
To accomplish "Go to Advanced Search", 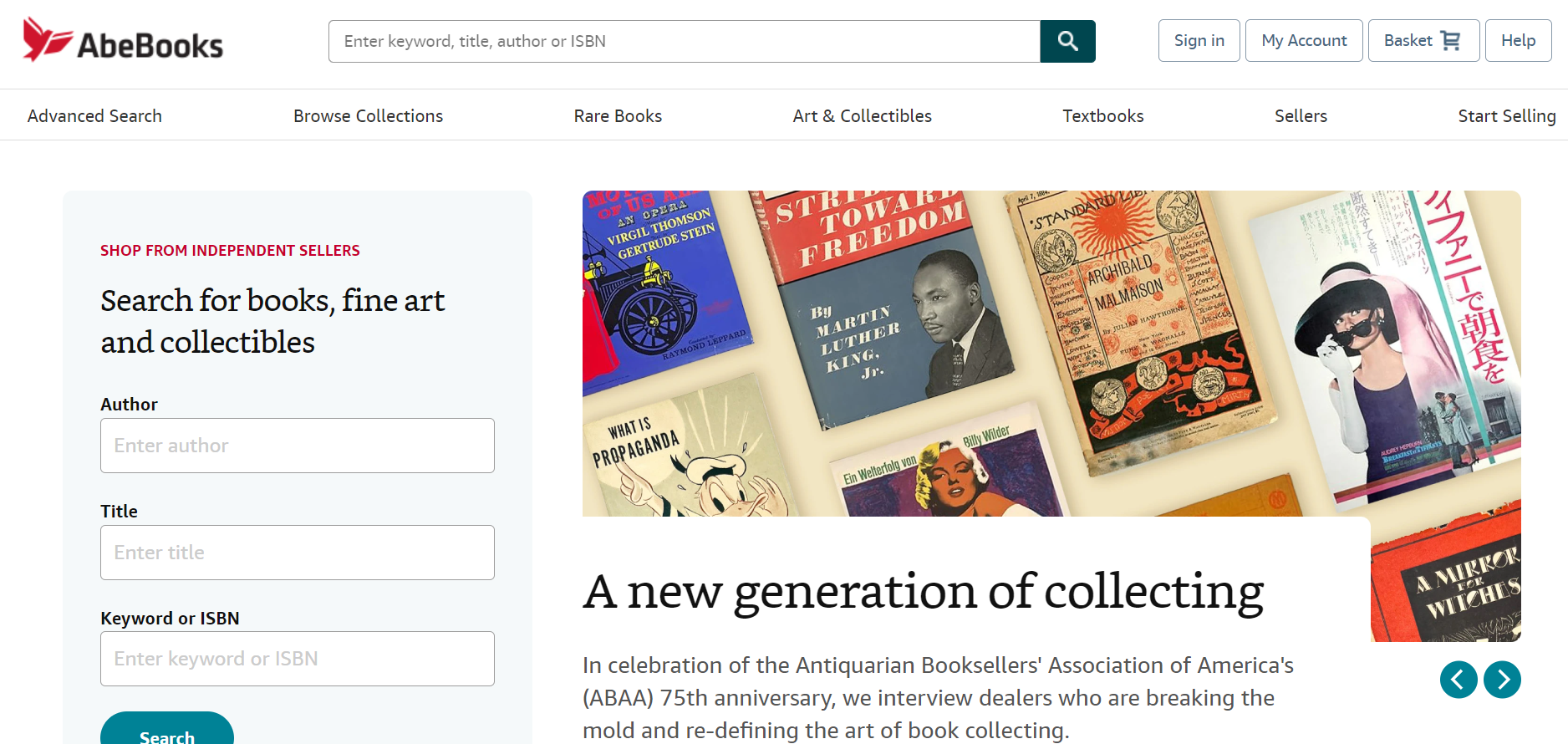I will pyautogui.click(x=94, y=116).
